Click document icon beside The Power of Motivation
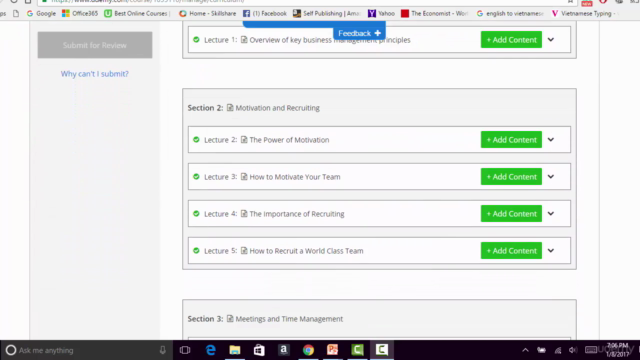The image size is (640, 360). (244, 140)
